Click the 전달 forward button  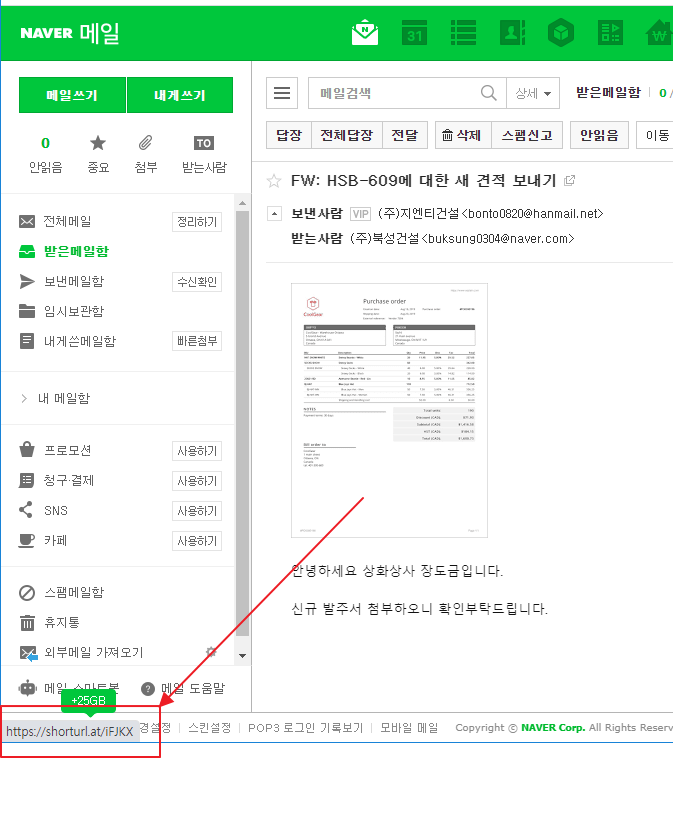point(405,136)
